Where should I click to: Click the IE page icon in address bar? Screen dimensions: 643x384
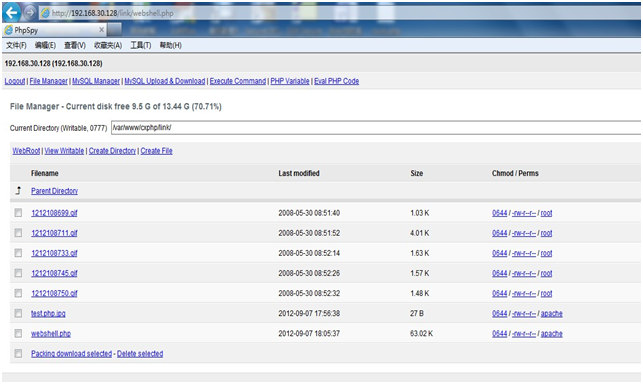tap(46, 13)
